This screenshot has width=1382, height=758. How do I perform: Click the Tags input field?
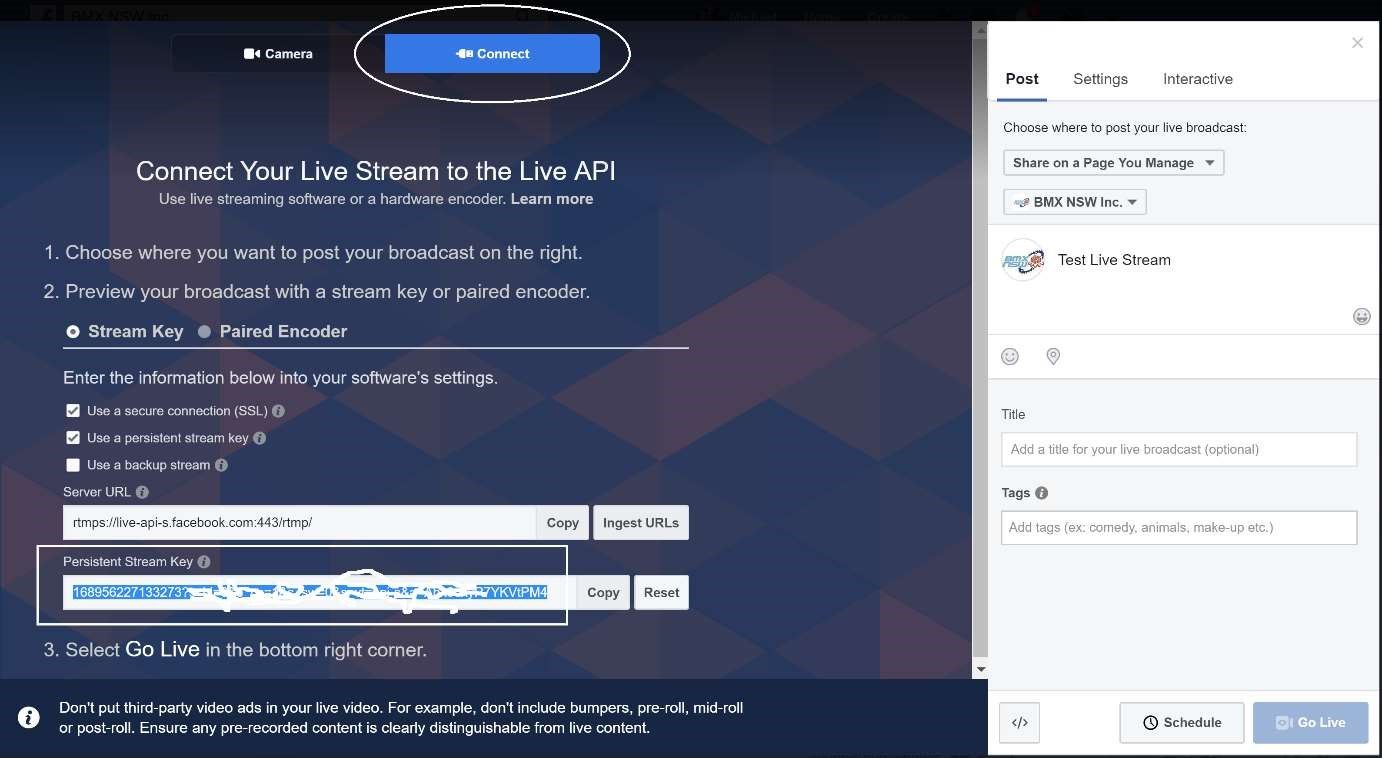1179,527
